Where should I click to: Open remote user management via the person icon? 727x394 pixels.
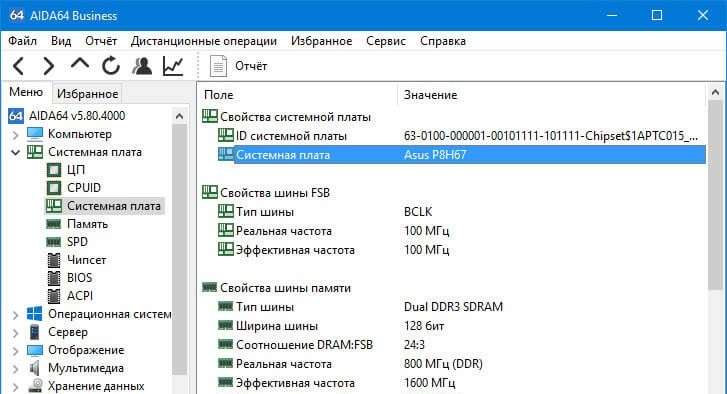pyautogui.click(x=142, y=66)
